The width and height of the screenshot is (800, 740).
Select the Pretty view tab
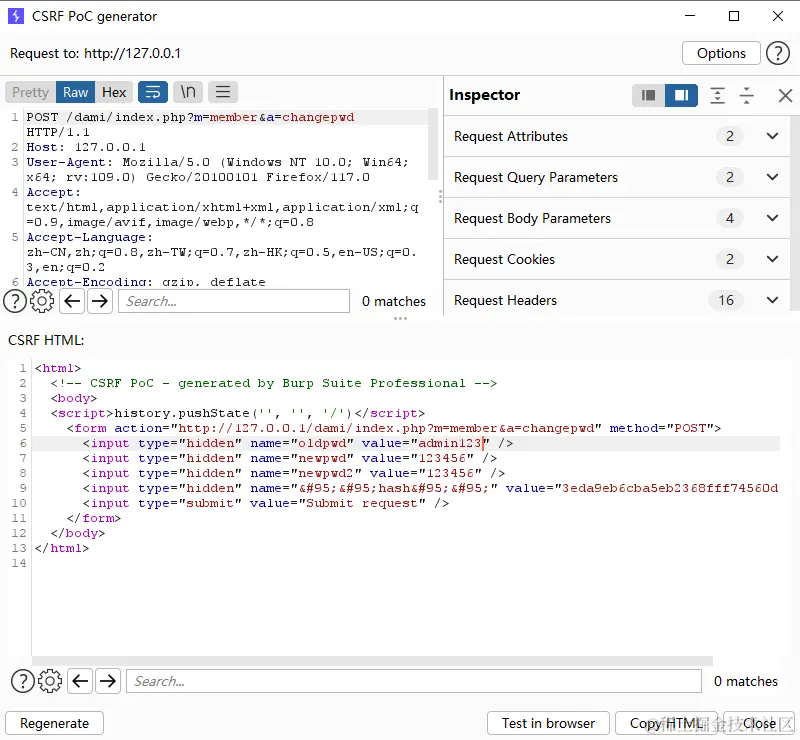pos(30,92)
